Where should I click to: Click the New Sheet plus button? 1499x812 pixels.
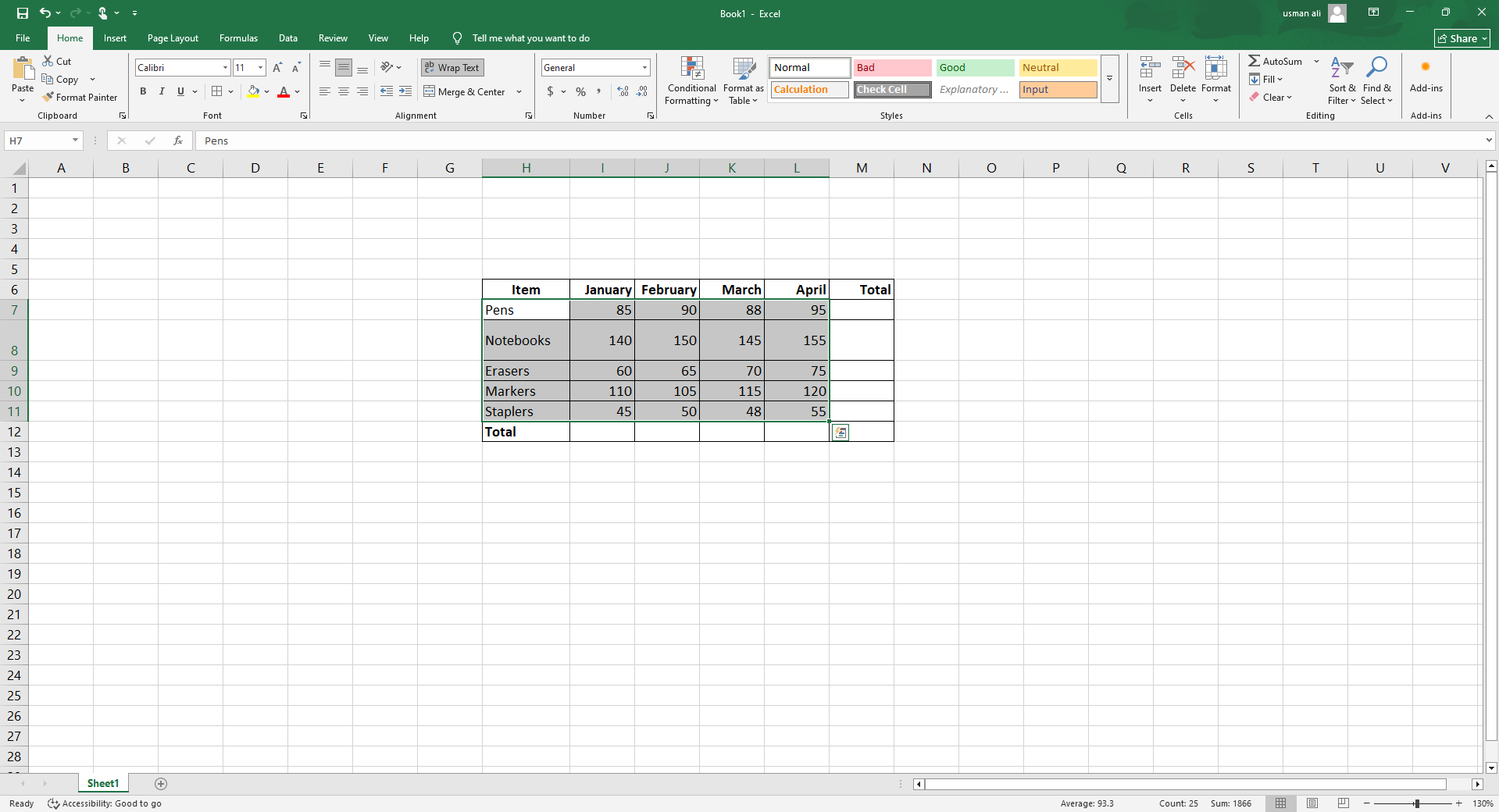click(161, 784)
